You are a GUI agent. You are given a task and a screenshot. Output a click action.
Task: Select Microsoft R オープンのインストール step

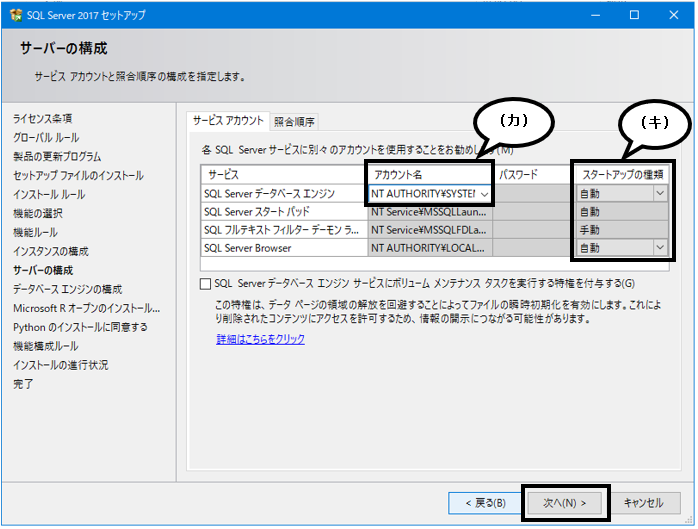[86, 309]
